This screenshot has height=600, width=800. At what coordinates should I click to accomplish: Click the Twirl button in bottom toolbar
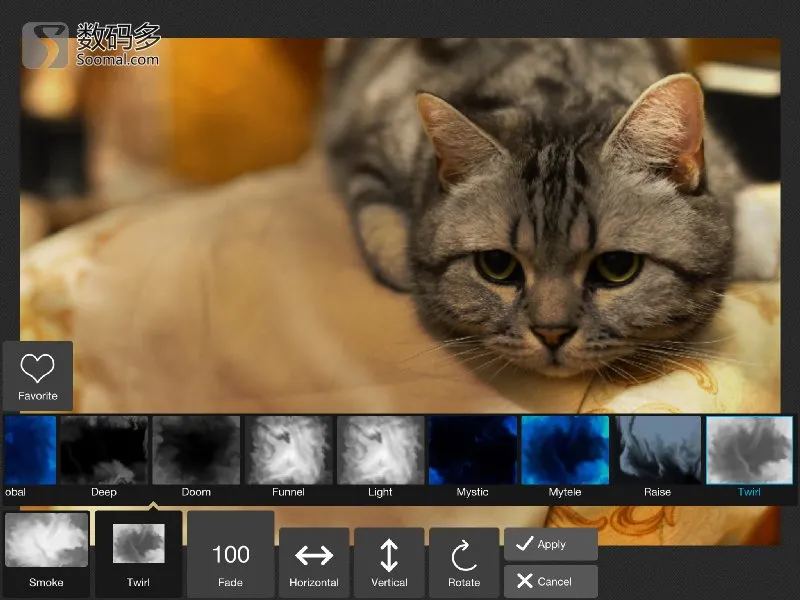point(139,554)
